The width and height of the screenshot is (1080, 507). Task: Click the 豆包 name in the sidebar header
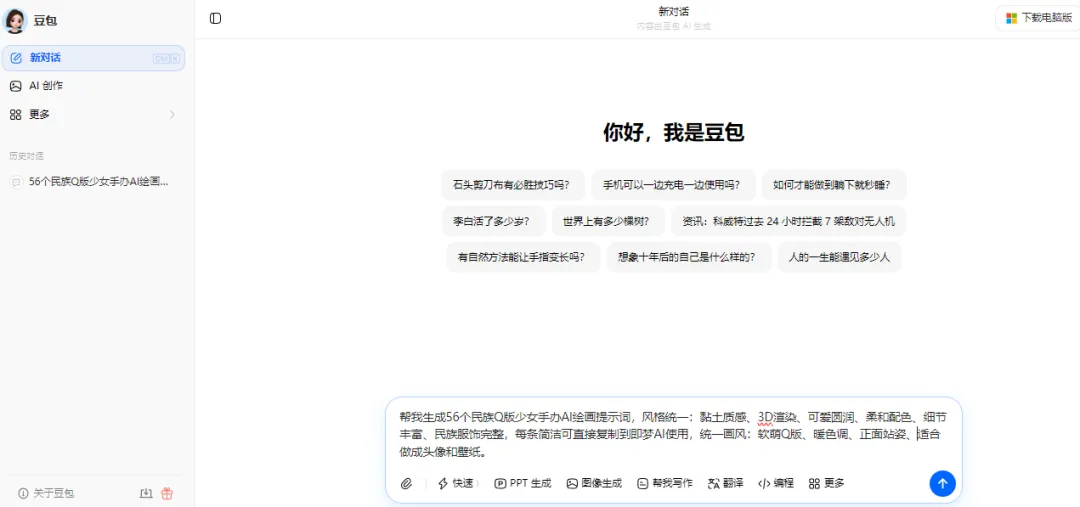point(45,21)
